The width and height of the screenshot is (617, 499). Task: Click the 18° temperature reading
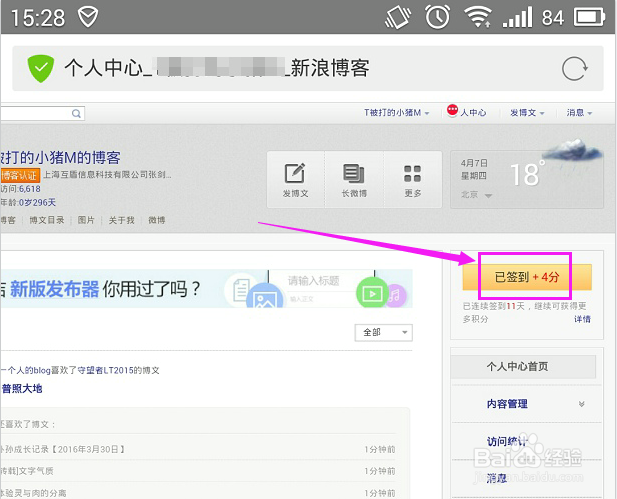pos(528,174)
